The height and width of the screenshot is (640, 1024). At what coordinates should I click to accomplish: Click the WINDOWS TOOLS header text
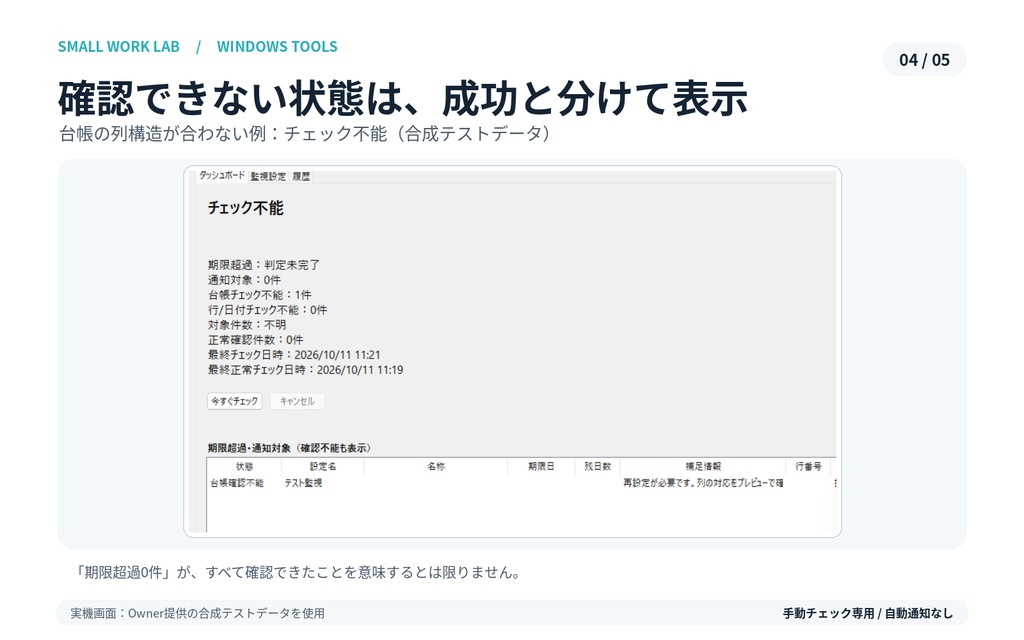(277, 46)
